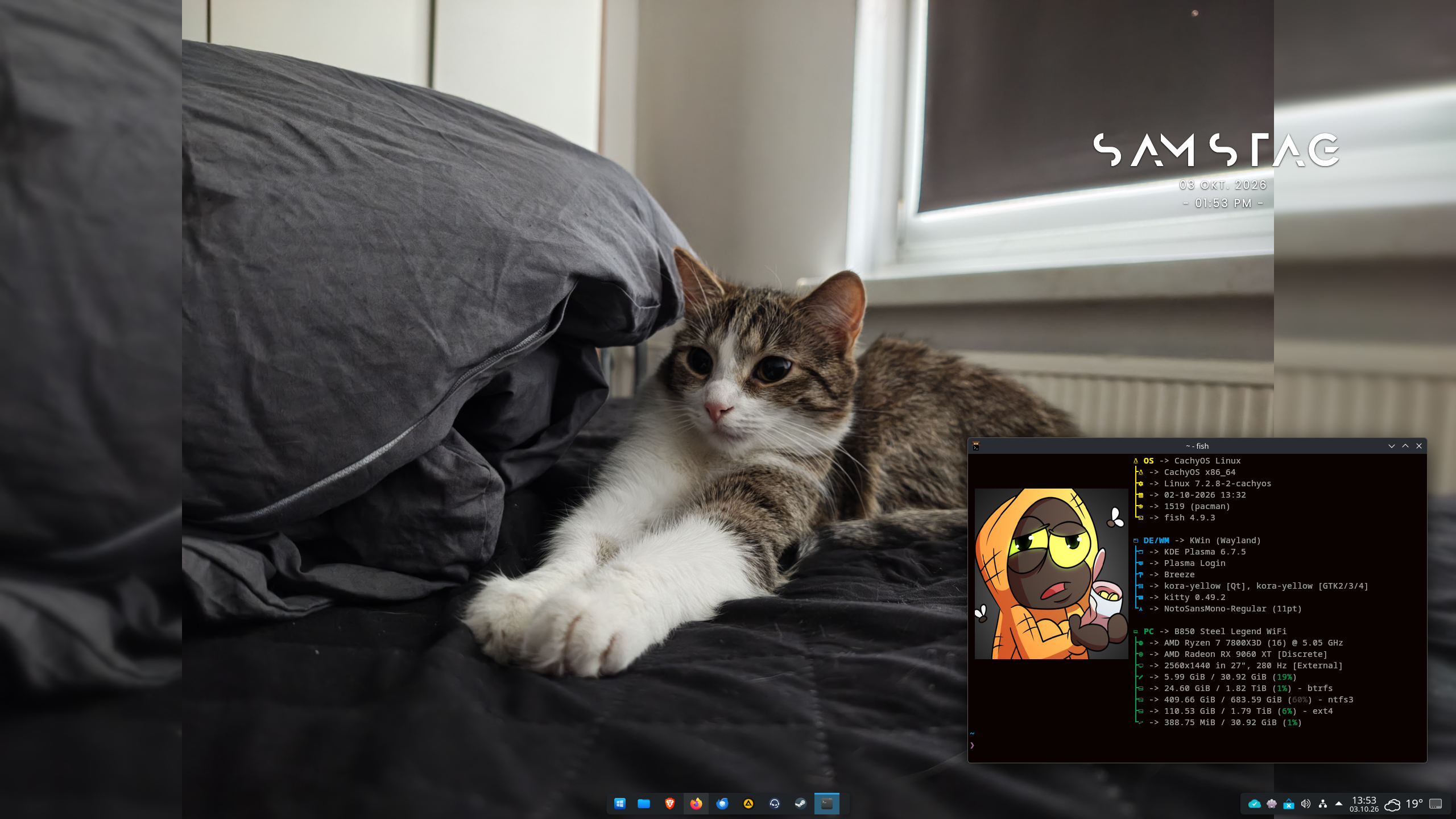Open the wired network tray icon
Viewport: 1456px width, 819px height.
(1323, 804)
